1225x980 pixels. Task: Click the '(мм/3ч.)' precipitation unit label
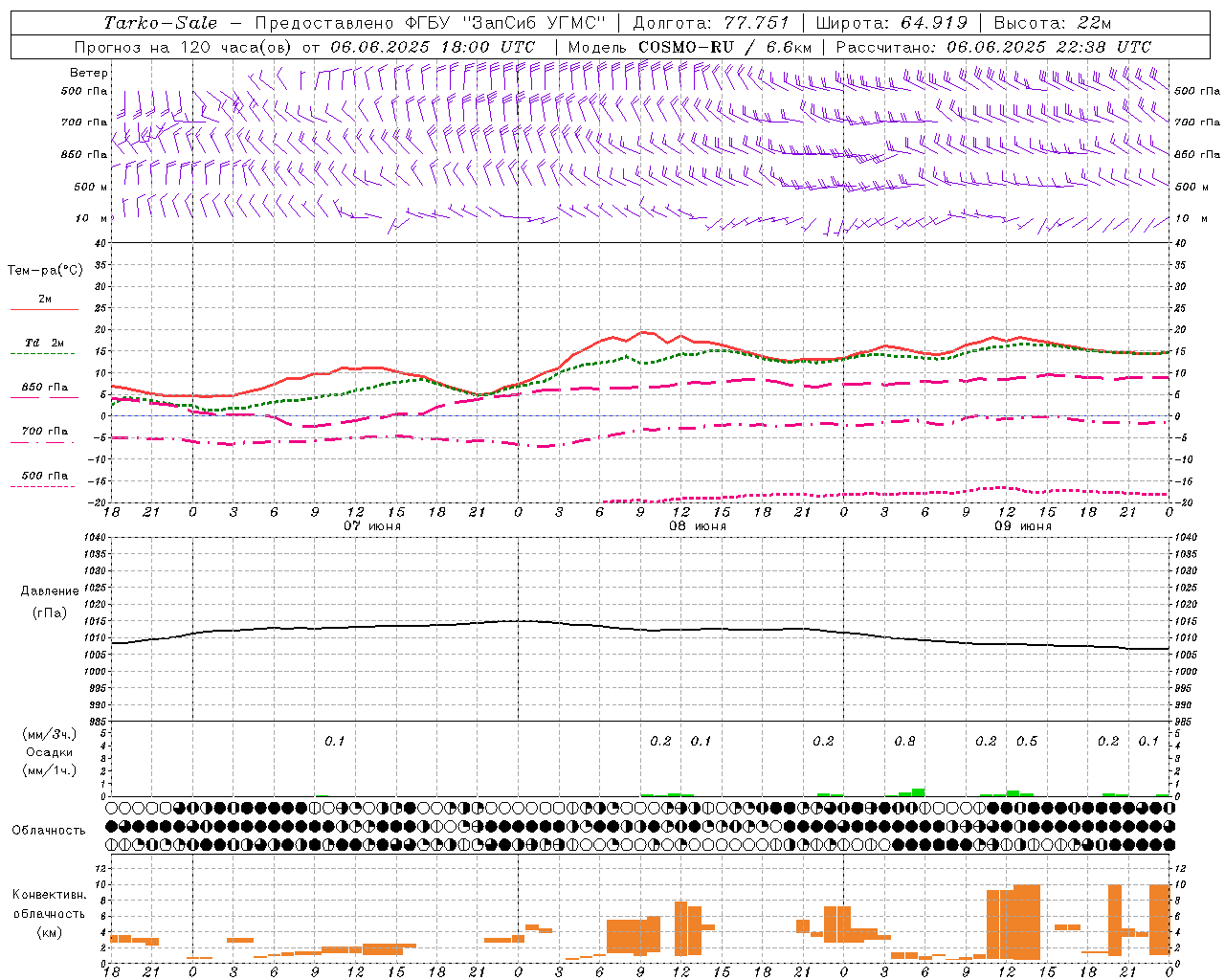(50, 734)
